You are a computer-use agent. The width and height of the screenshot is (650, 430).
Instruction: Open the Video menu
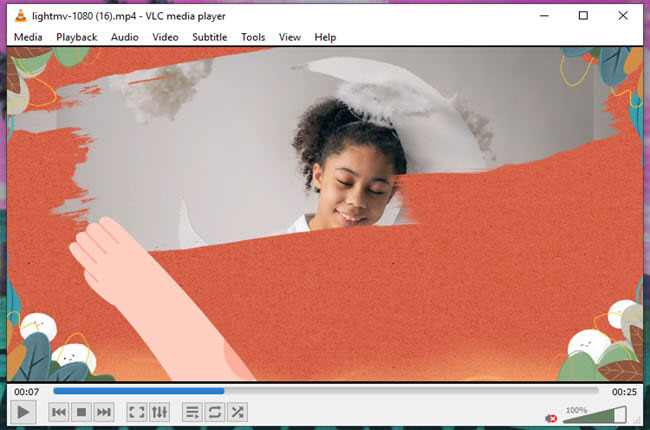pos(165,37)
